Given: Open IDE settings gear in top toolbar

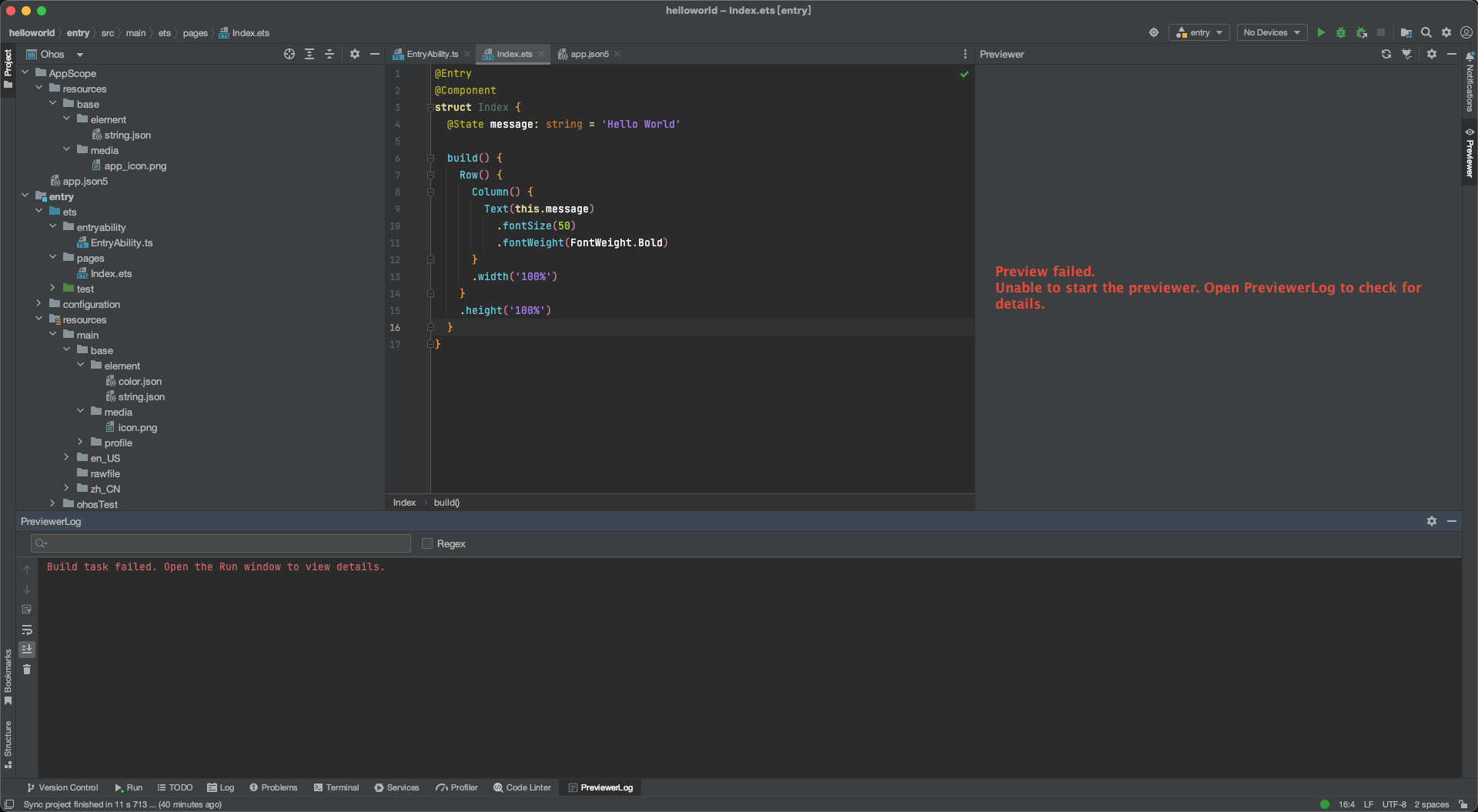Looking at the screenshot, I should (1446, 32).
